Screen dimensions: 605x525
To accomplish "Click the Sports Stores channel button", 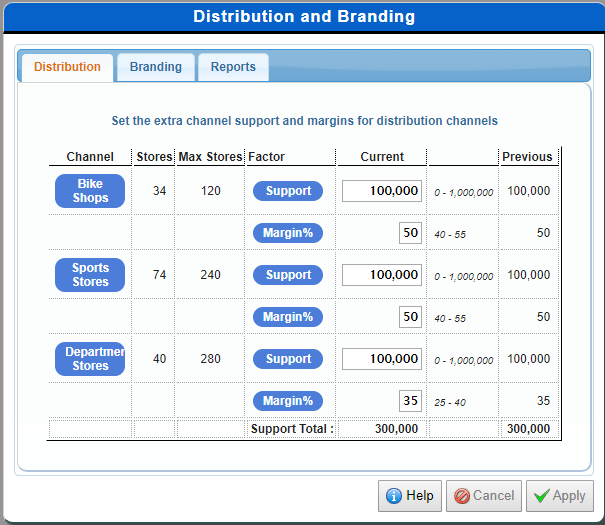I will 90,275.
